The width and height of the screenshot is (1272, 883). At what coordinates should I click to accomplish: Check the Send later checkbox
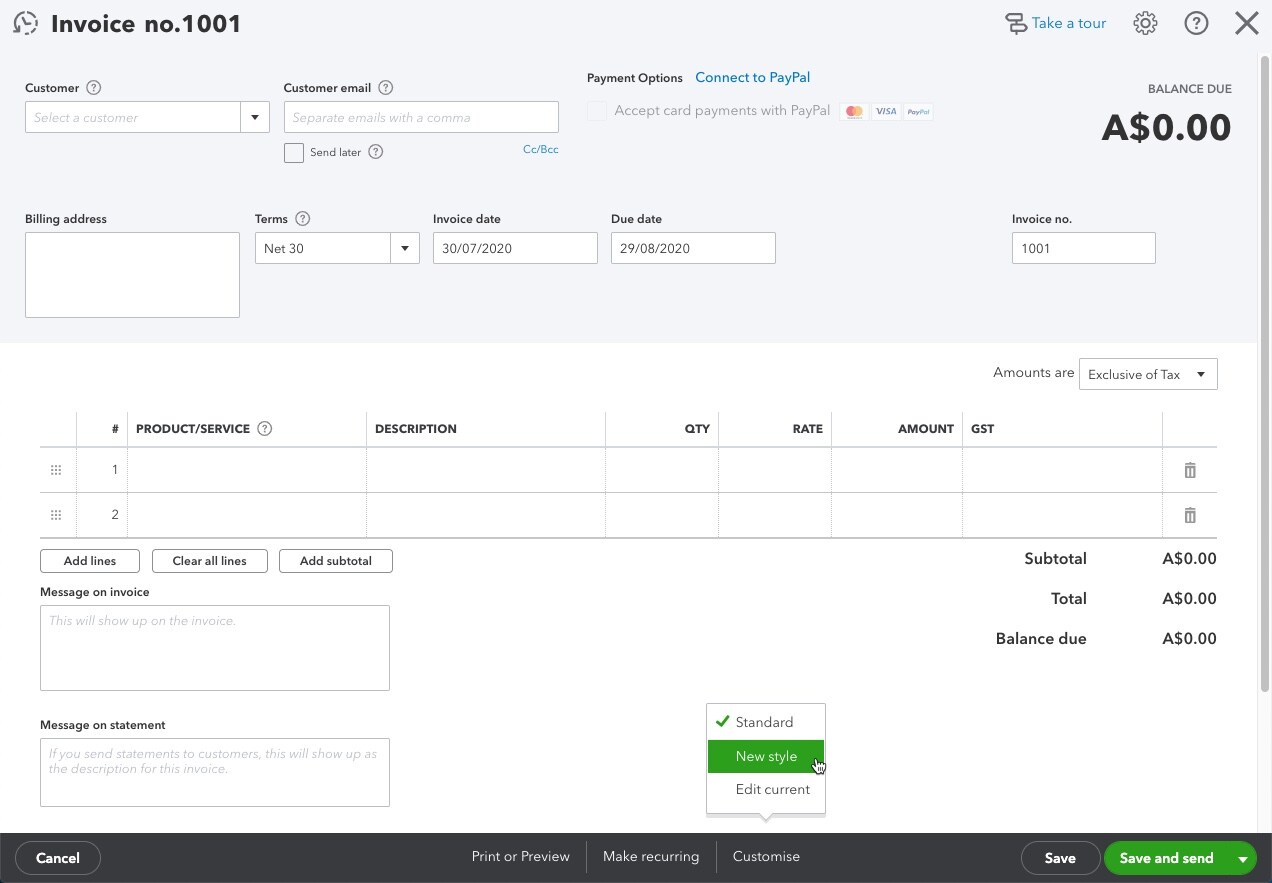pyautogui.click(x=294, y=152)
